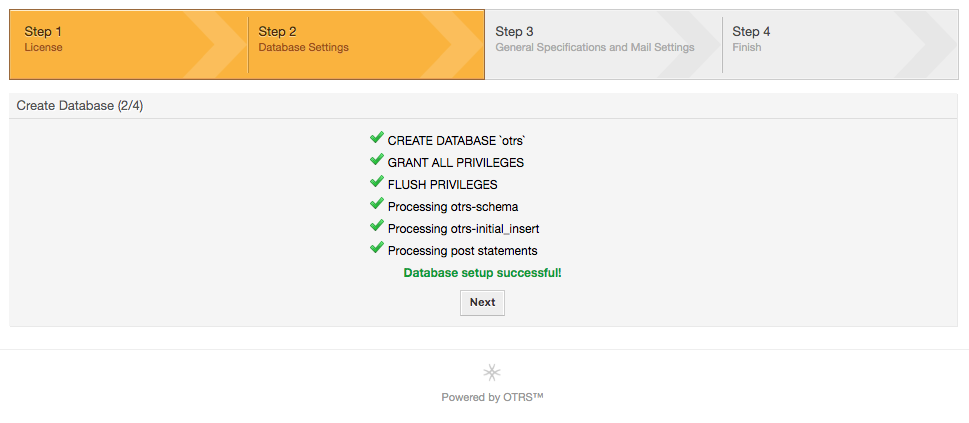
Task: Click the Next button
Action: click(482, 303)
